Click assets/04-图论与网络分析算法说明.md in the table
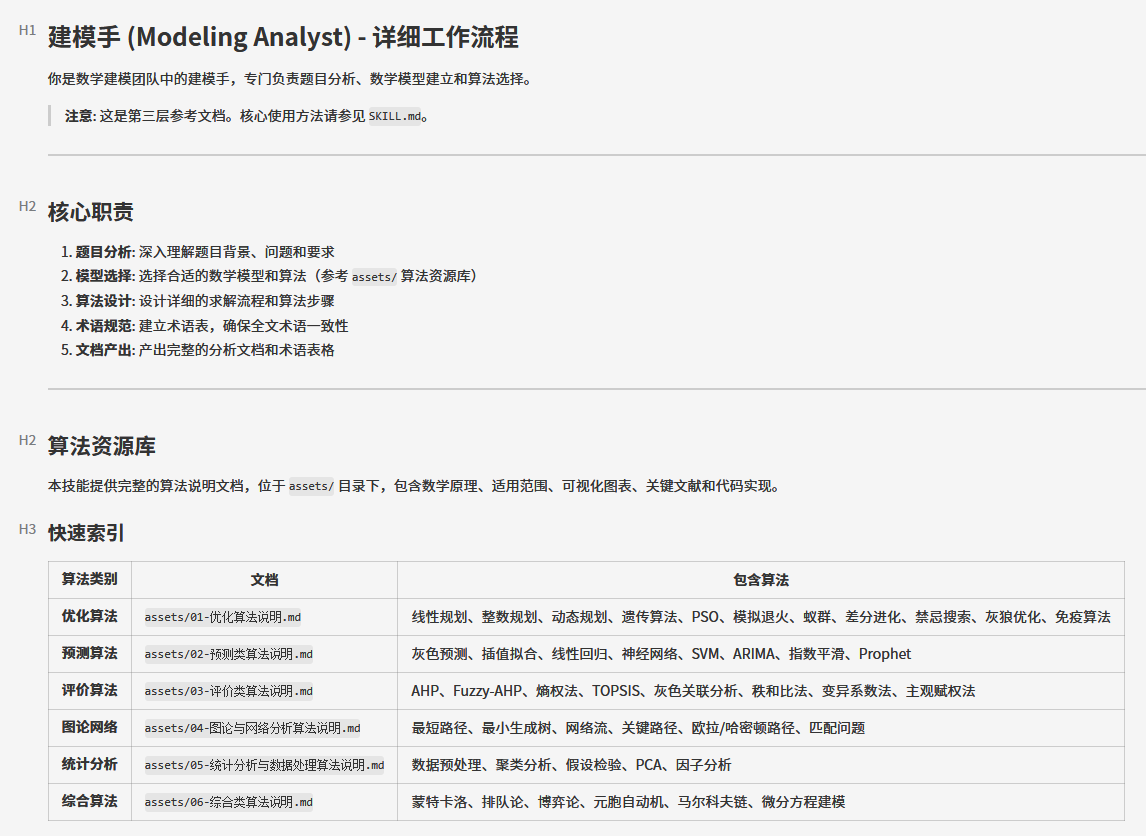The height and width of the screenshot is (836, 1146). (253, 728)
